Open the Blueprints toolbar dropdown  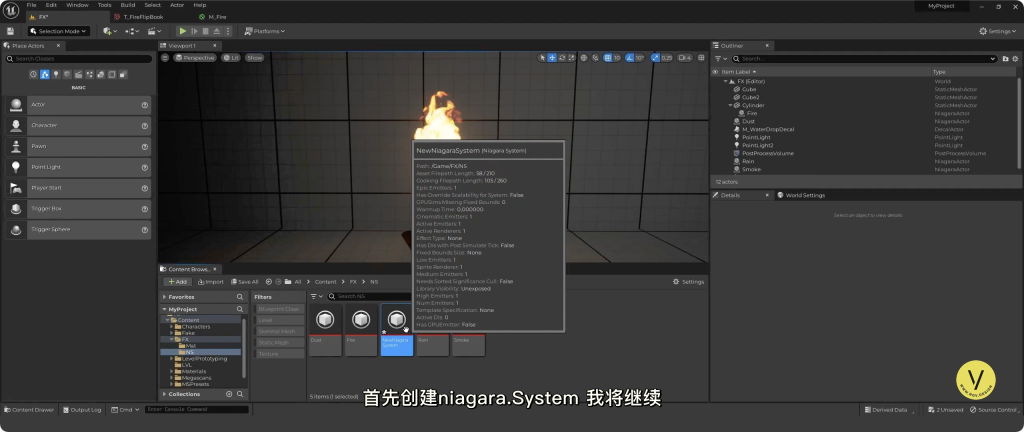point(132,31)
